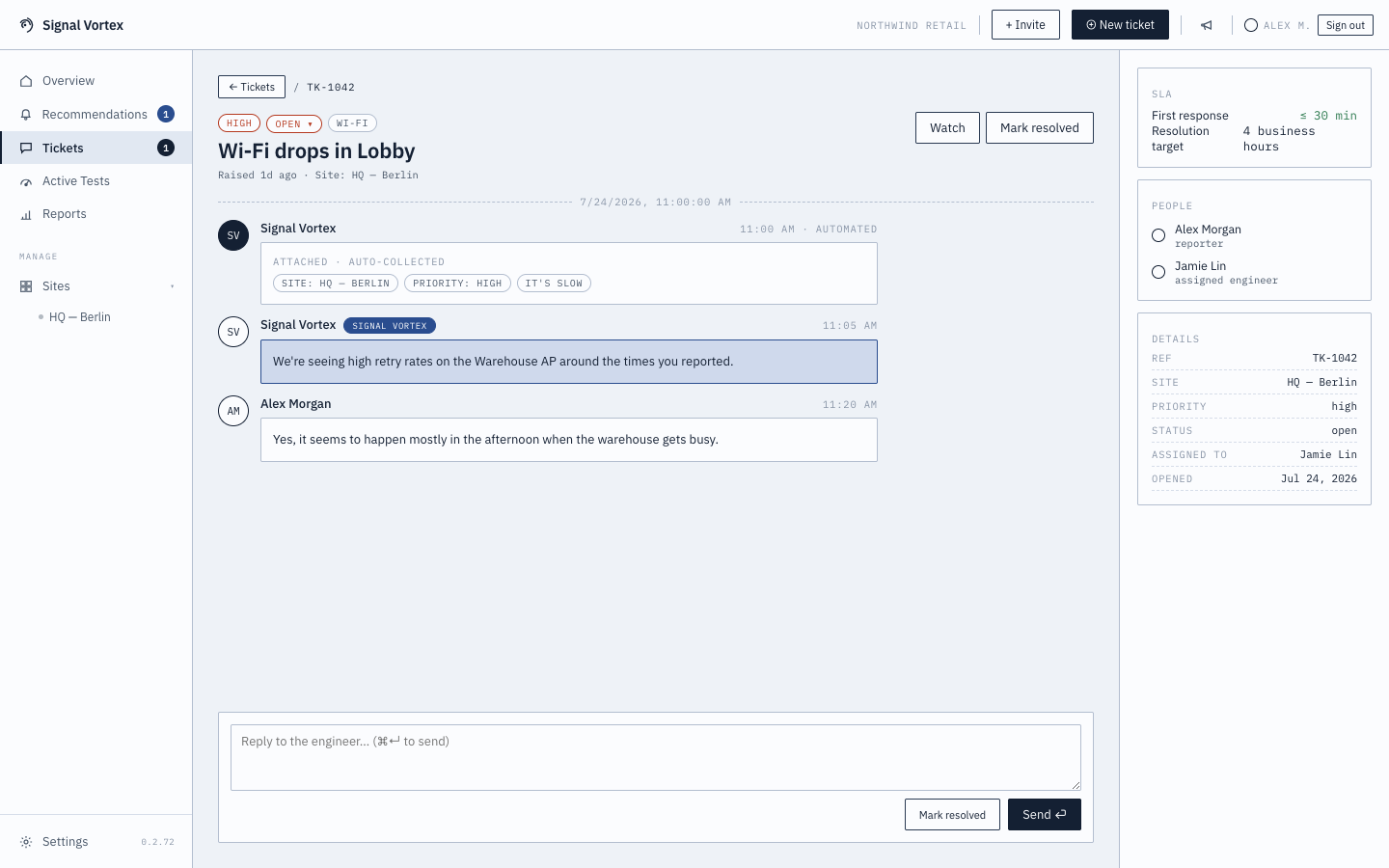Click the HIGH priority tag
The image size is (1389, 868).
coord(239,123)
